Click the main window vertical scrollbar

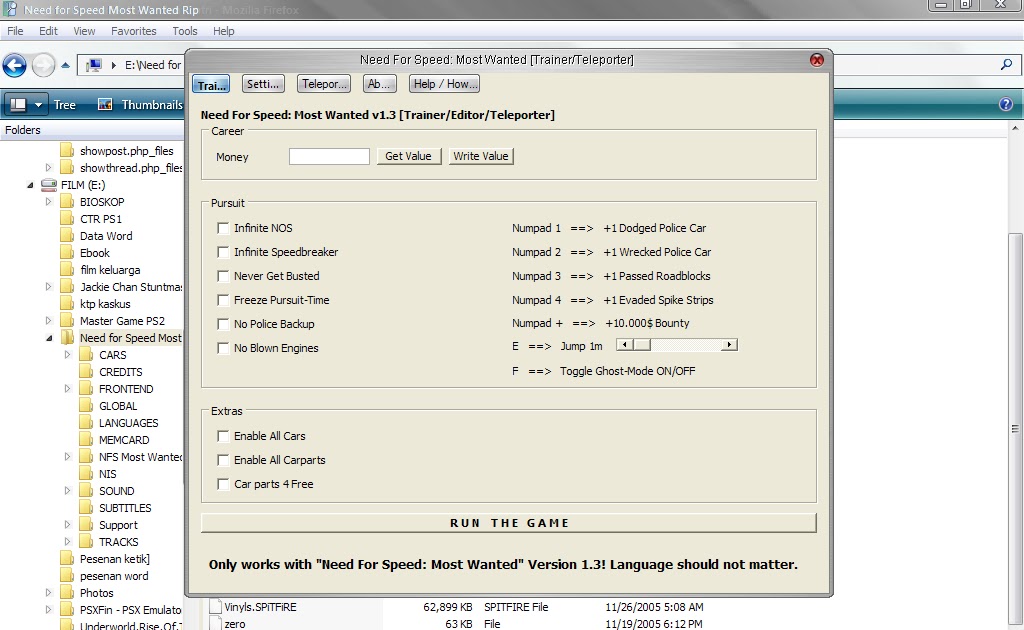(1015, 429)
